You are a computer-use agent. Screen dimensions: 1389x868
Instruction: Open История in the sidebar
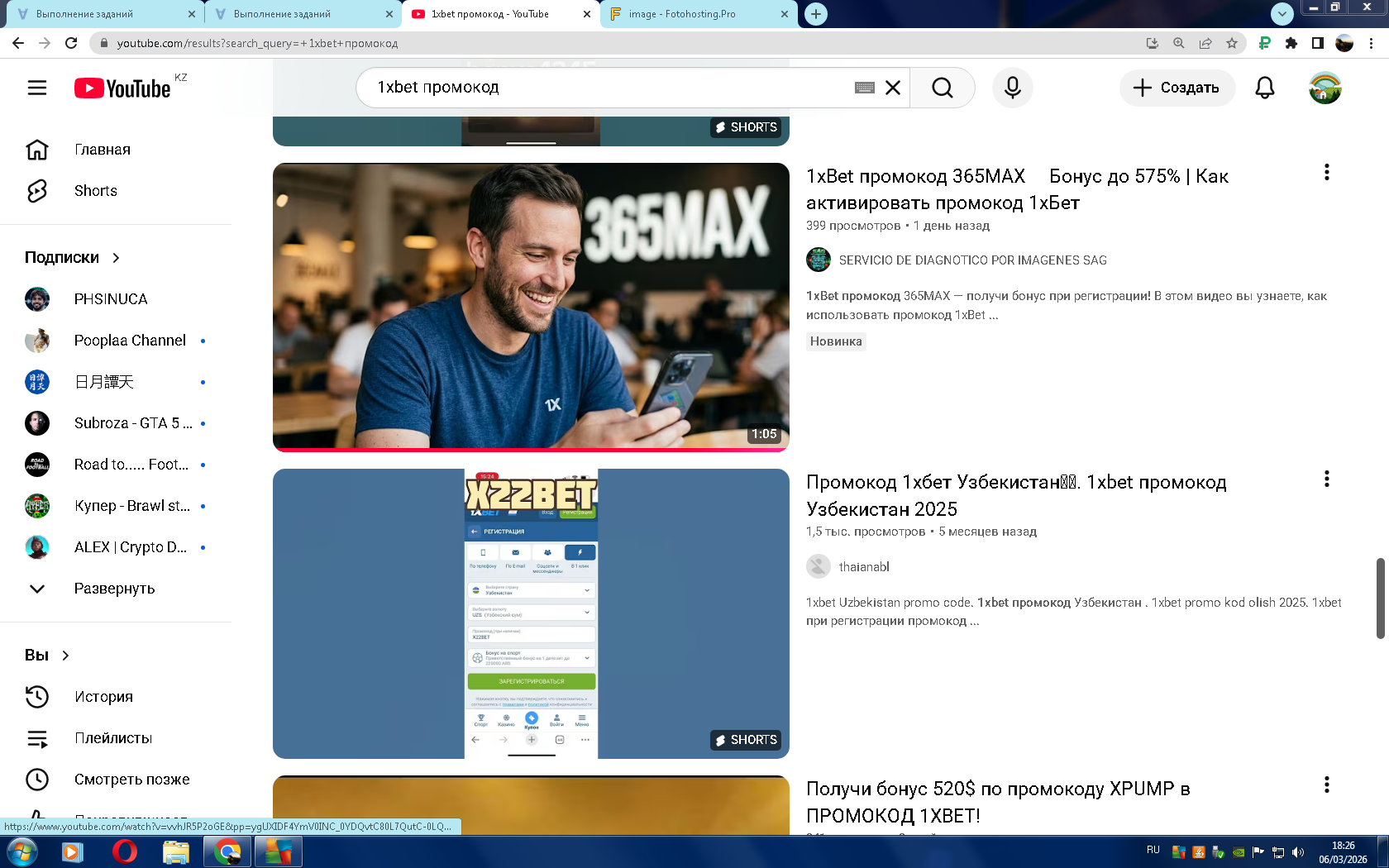pos(103,697)
